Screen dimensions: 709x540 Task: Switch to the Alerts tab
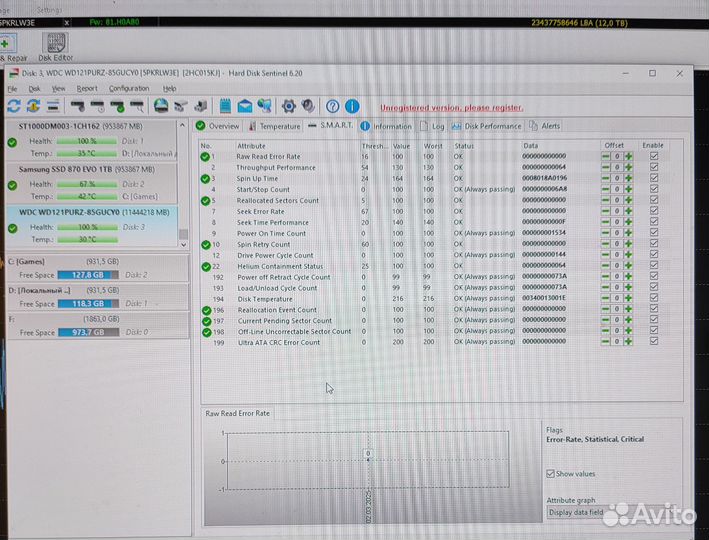point(545,126)
